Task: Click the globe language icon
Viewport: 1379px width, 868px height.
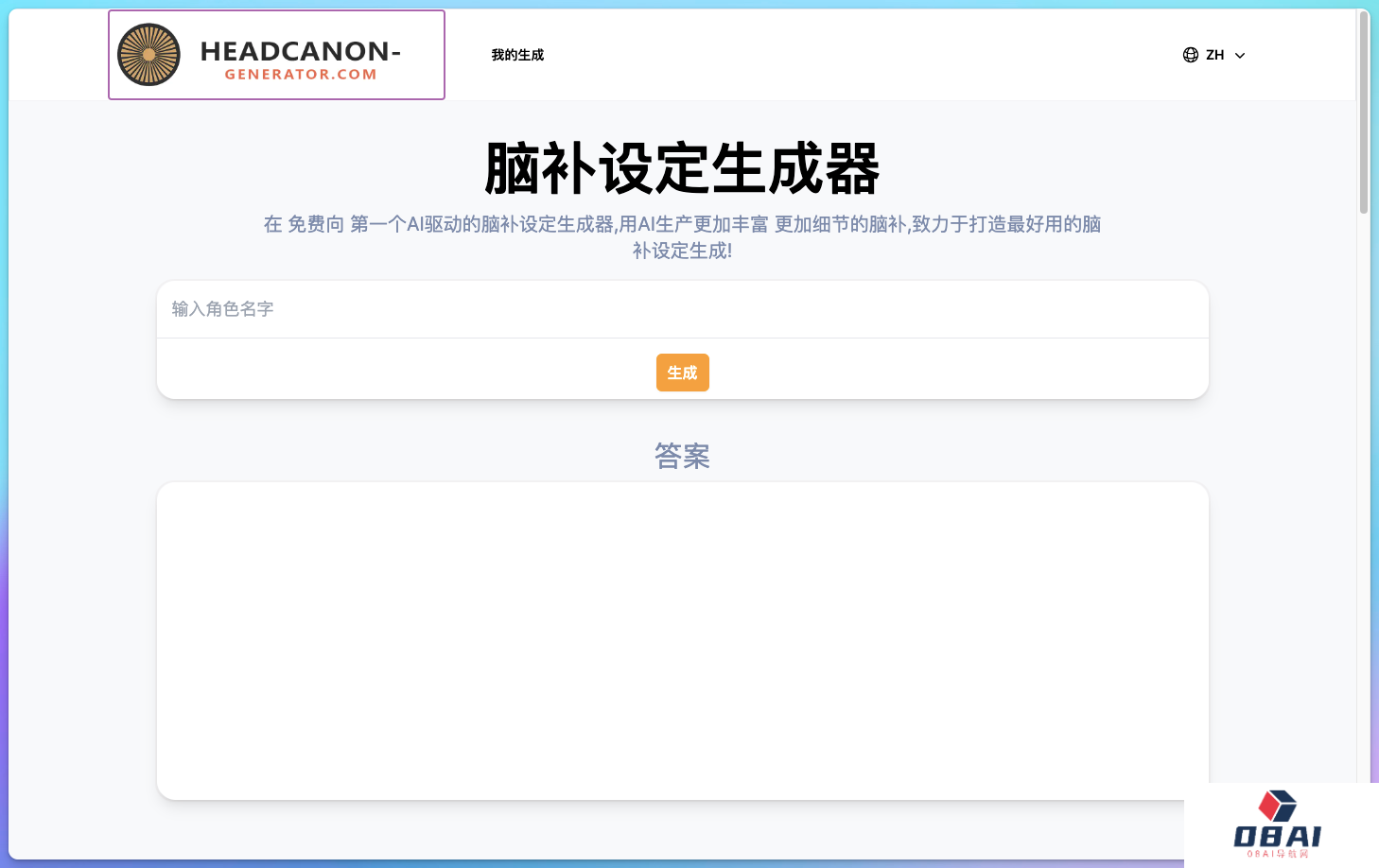Action: tap(1191, 55)
